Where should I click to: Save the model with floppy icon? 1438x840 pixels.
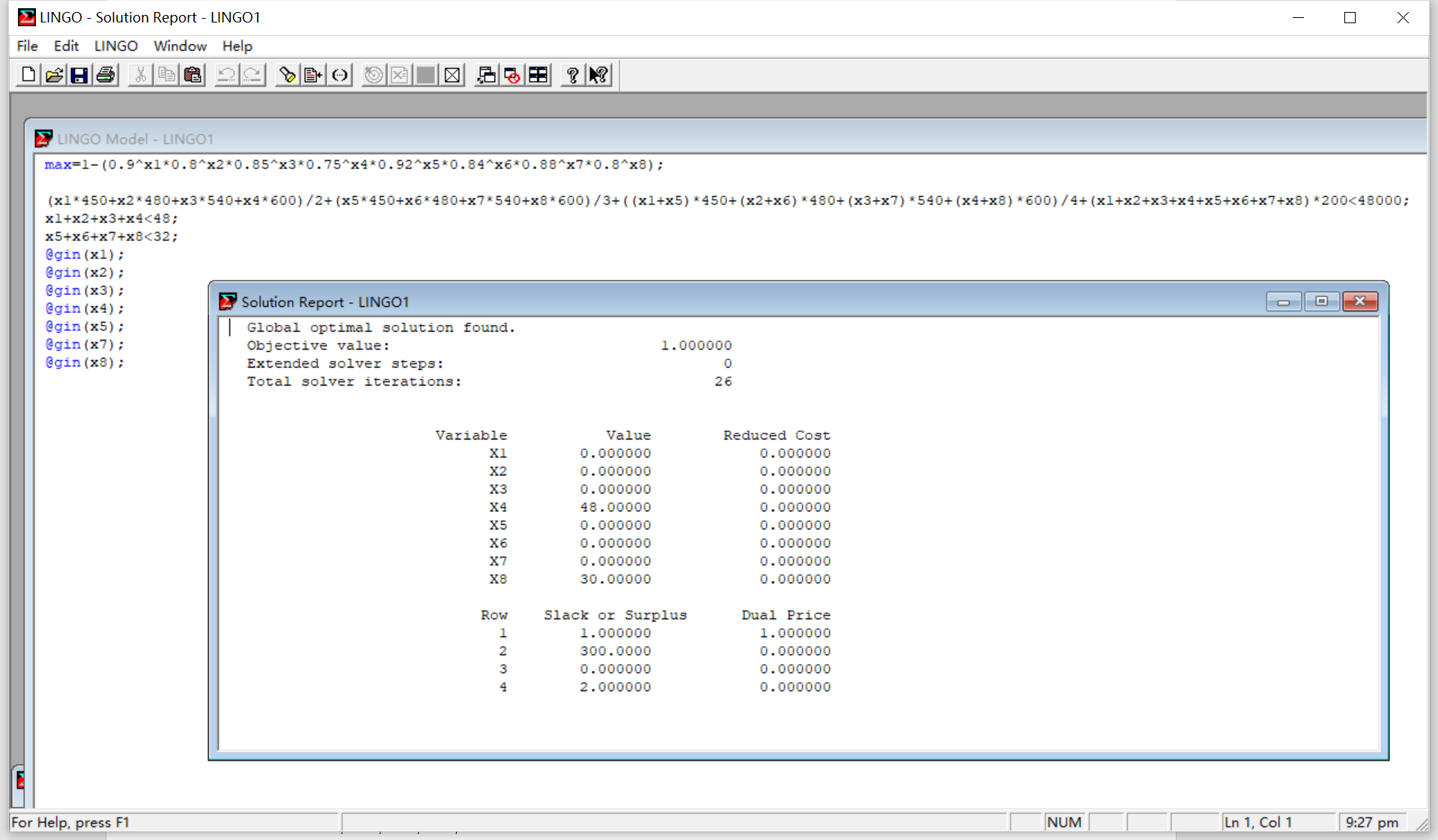(79, 75)
